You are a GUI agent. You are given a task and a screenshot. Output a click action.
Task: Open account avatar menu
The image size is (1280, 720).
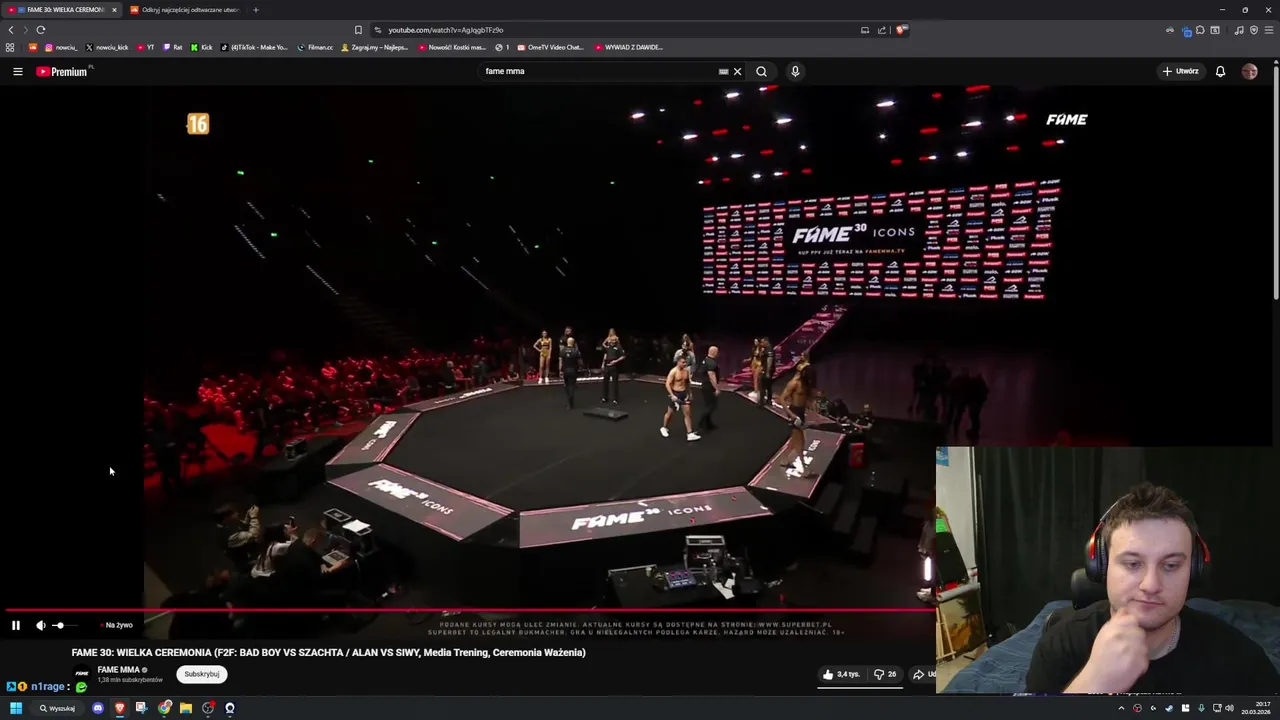pos(1249,71)
